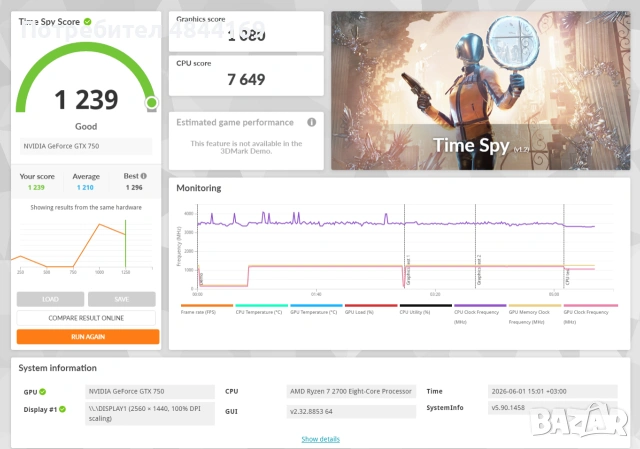
Task: Click the SAVE button
Action: pos(122,299)
